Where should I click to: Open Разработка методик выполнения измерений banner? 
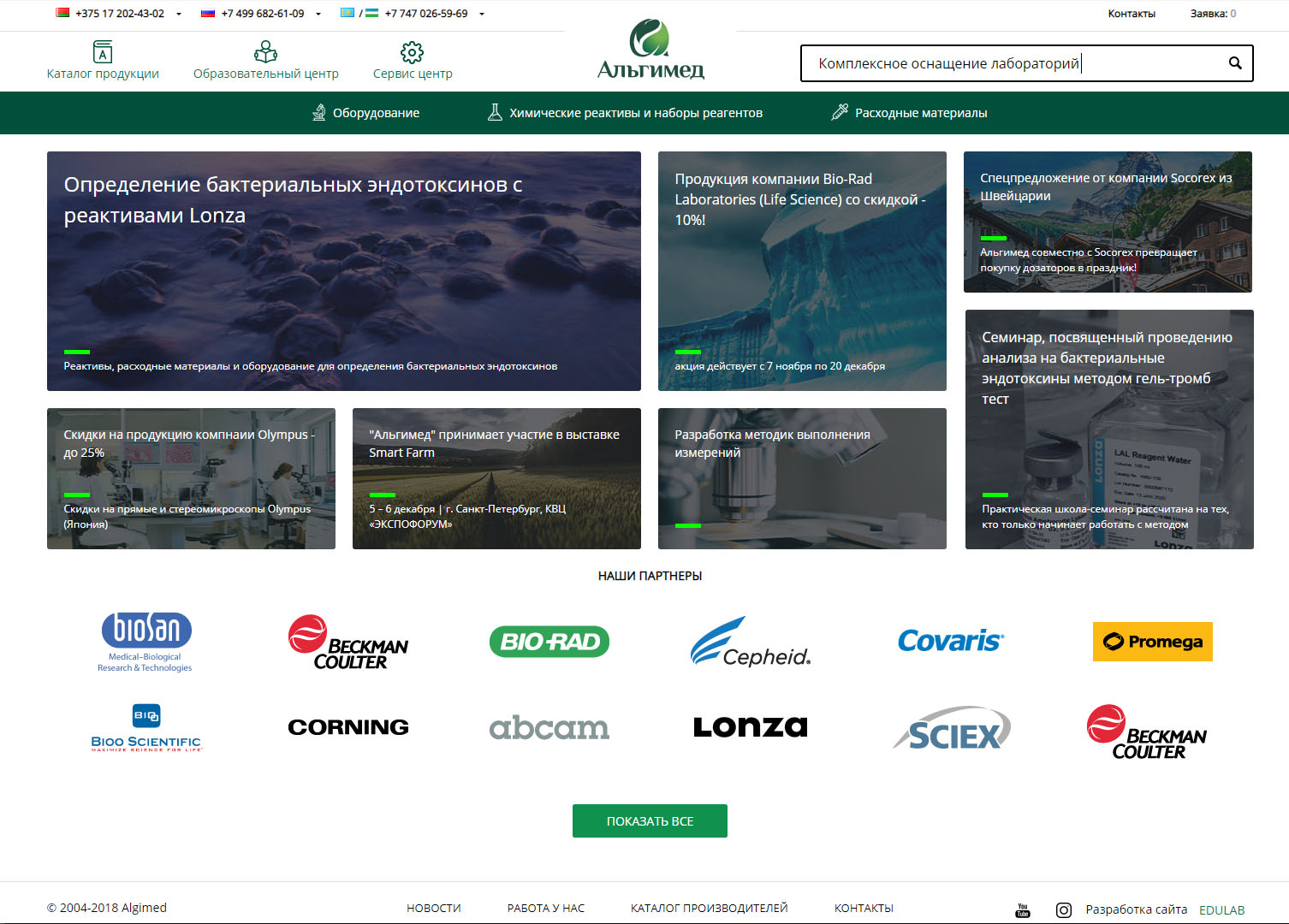tap(802, 479)
